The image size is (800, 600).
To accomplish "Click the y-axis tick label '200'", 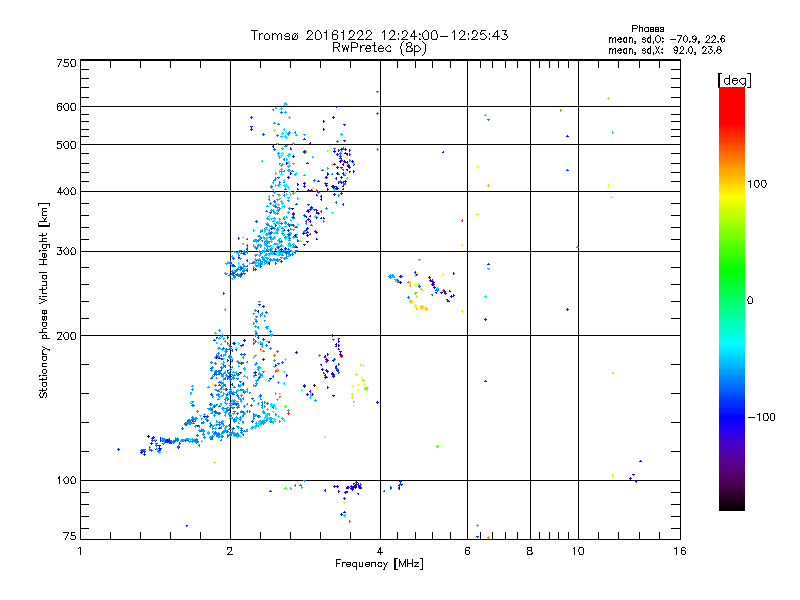I will pyautogui.click(x=66, y=336).
